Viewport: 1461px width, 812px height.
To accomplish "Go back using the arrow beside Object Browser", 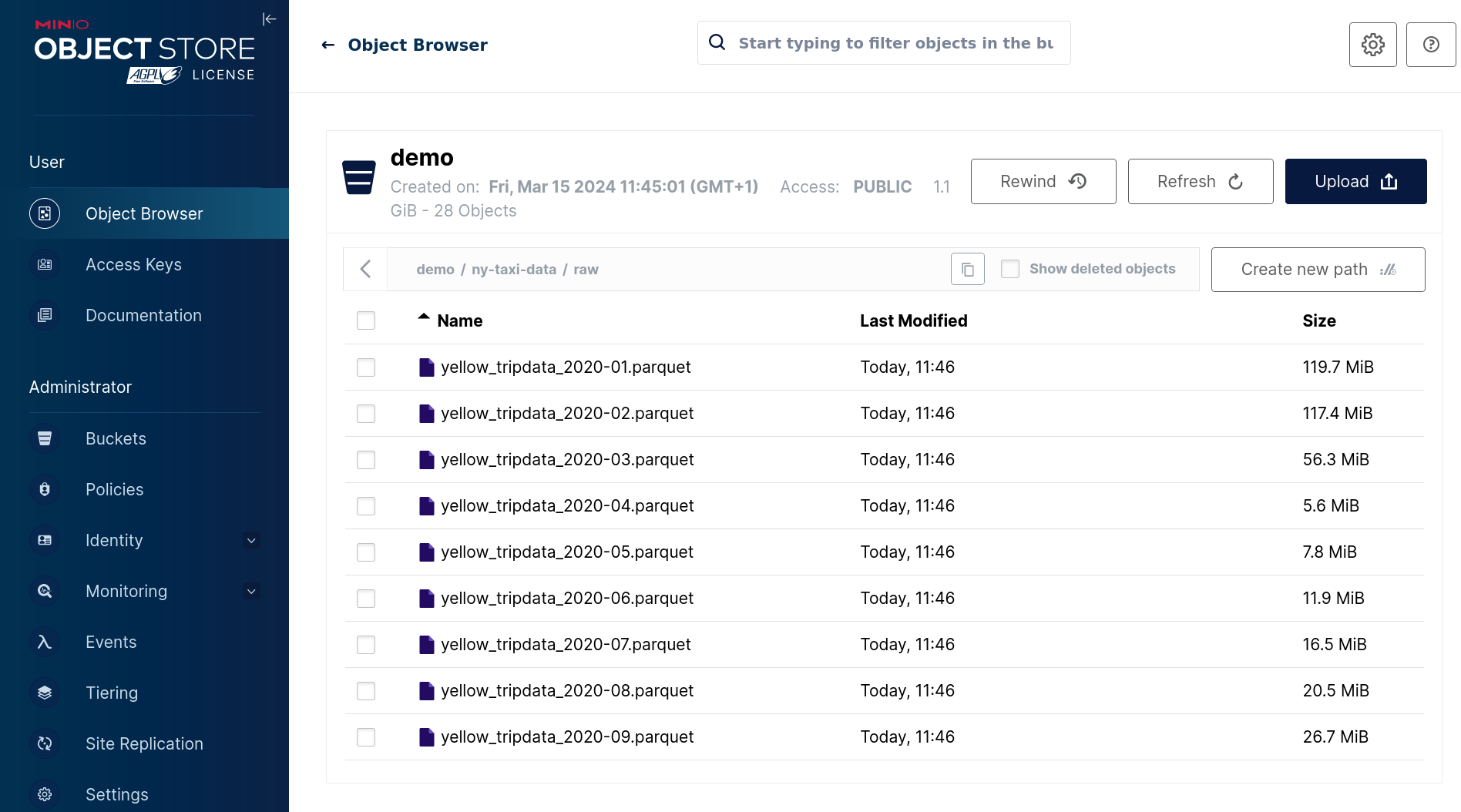I will pyautogui.click(x=328, y=45).
